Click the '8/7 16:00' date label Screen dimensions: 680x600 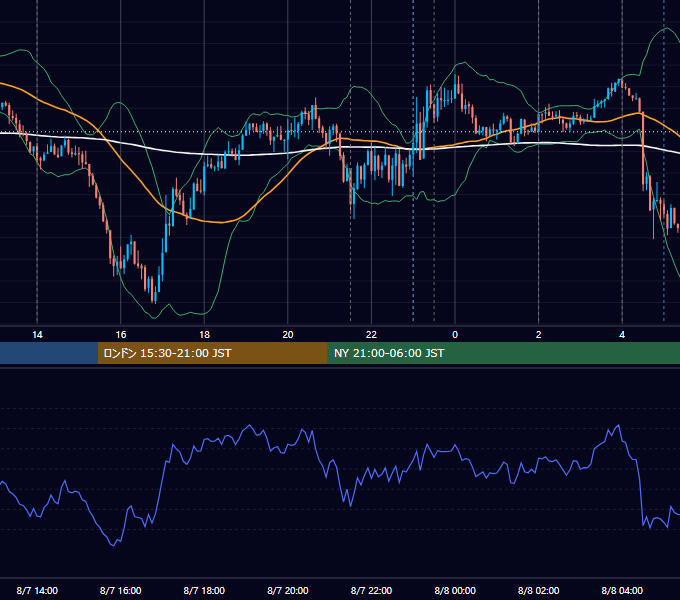tap(121, 590)
